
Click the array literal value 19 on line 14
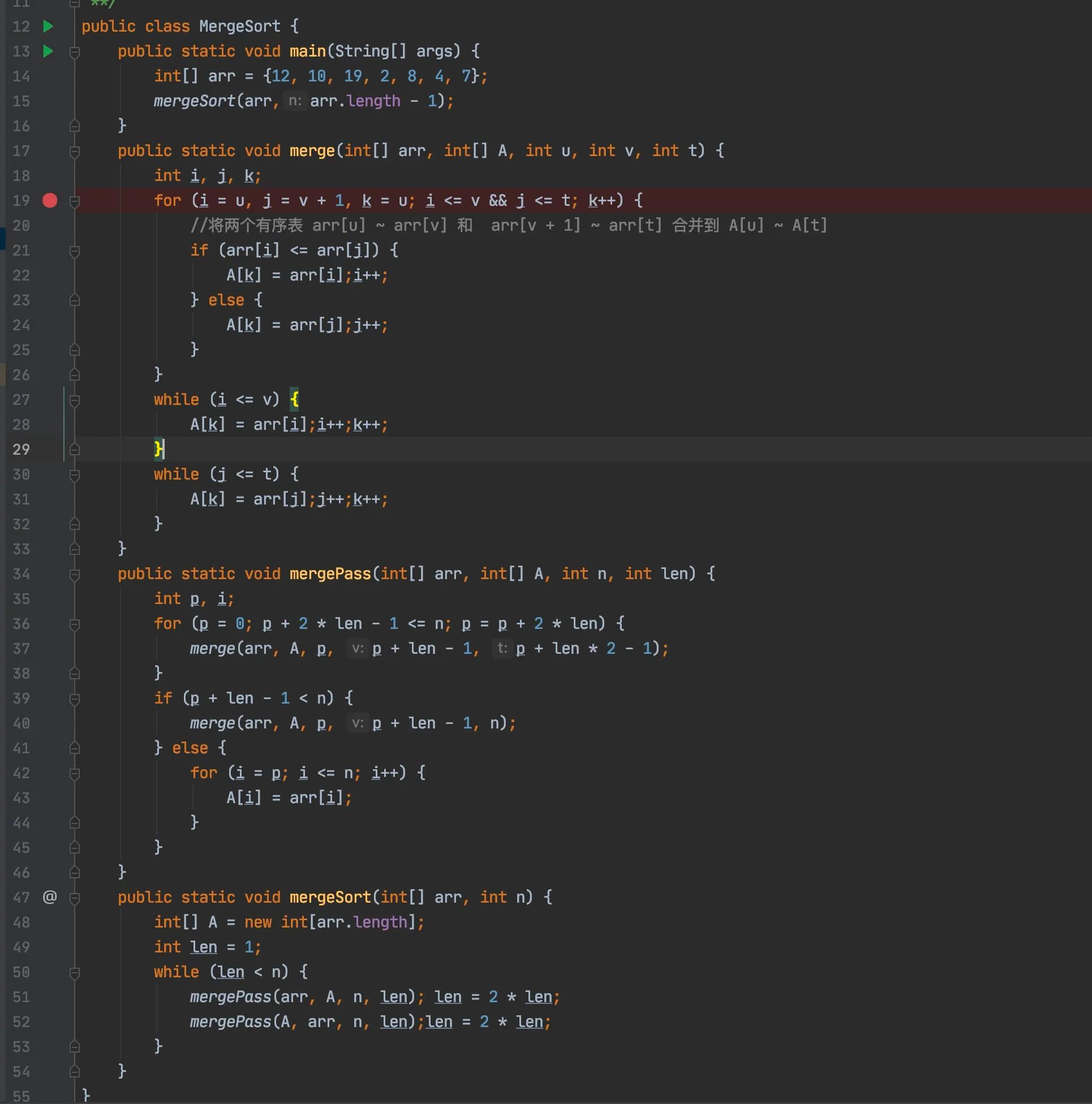352,76
